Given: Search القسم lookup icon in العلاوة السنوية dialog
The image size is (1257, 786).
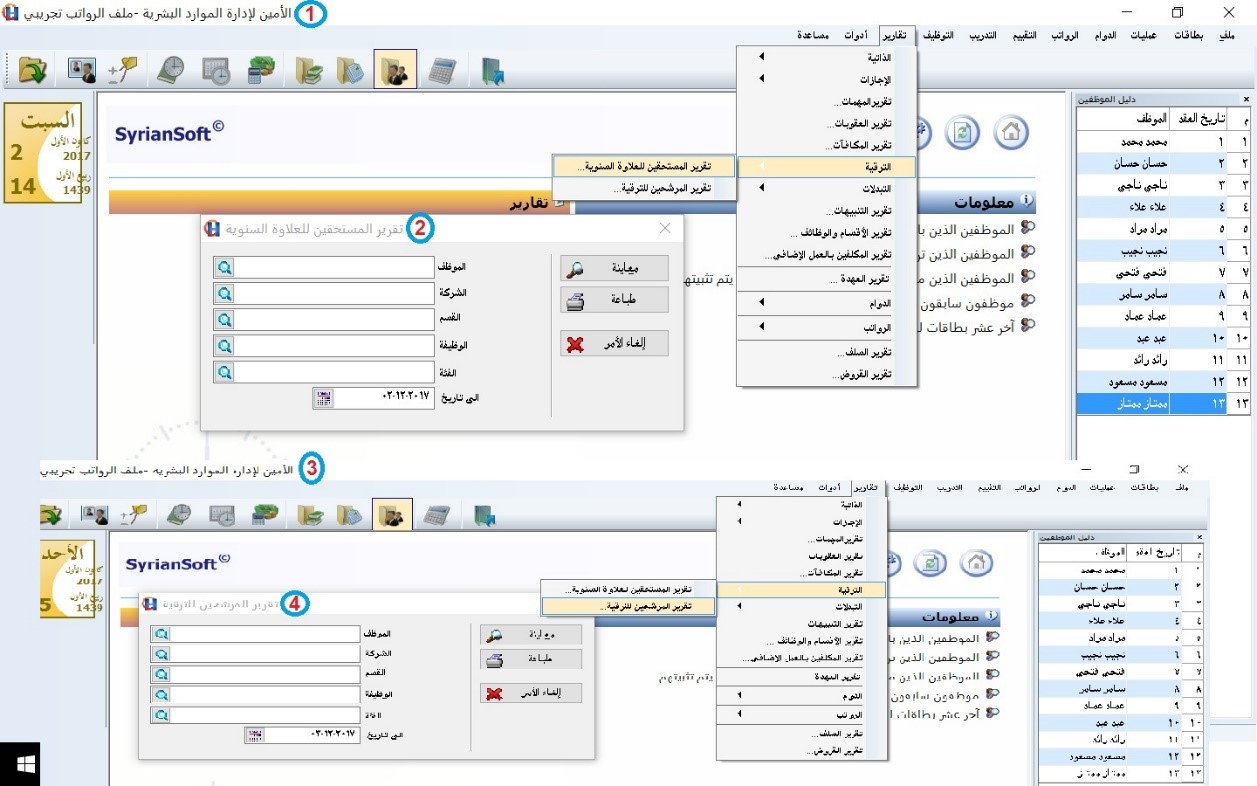Looking at the screenshot, I should point(224,319).
